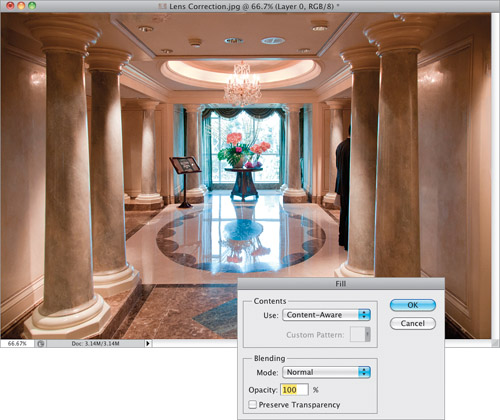This screenshot has width=500, height=420.
Task: Open the Use dropdown showing Content-Aware
Action: pos(326,315)
